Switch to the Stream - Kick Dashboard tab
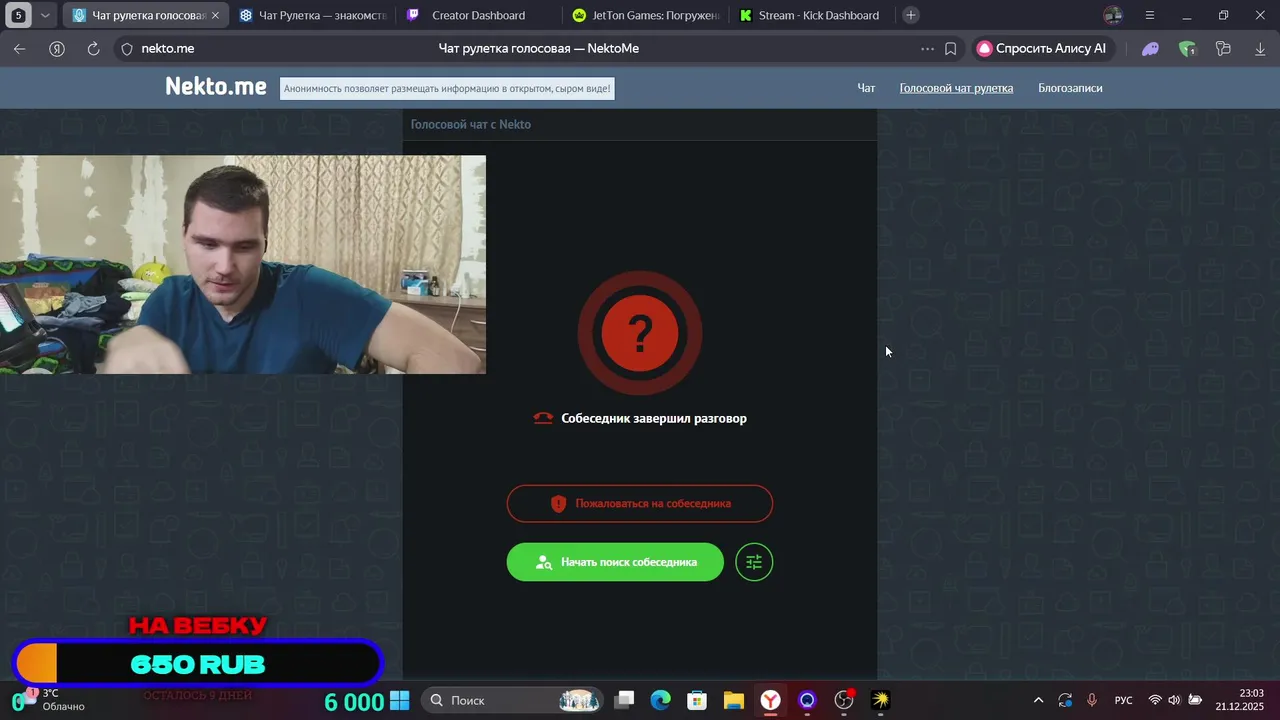The width and height of the screenshot is (1280, 720). tap(812, 15)
